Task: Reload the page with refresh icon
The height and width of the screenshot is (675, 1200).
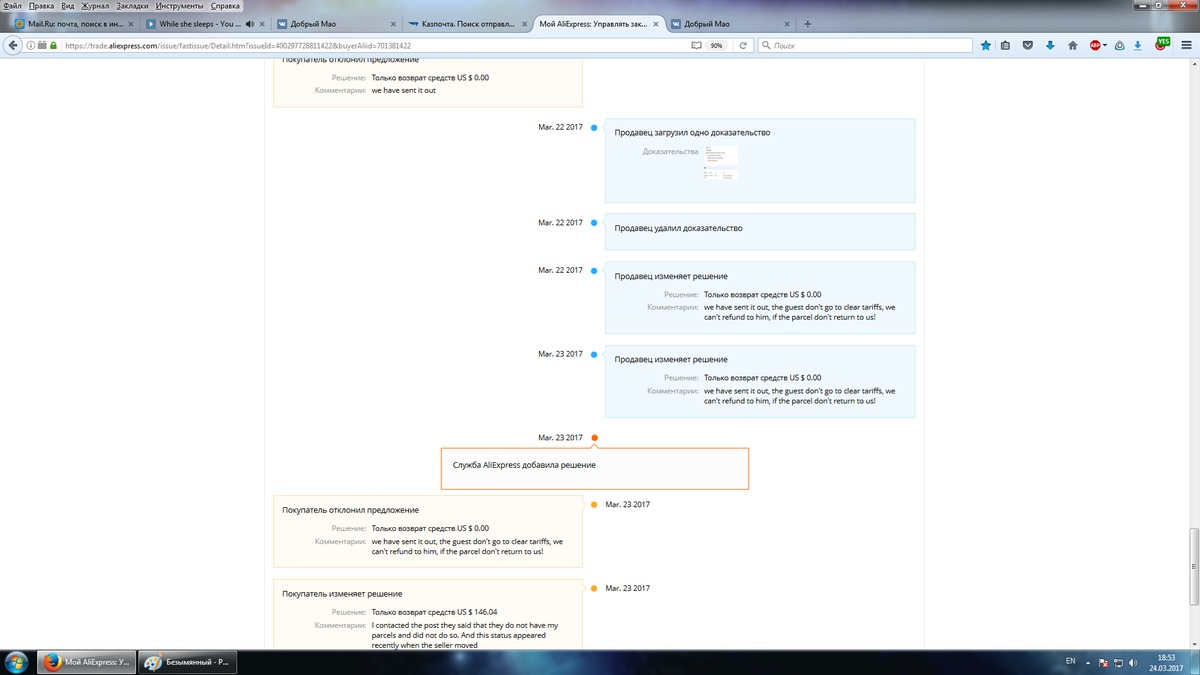Action: pyautogui.click(x=743, y=45)
